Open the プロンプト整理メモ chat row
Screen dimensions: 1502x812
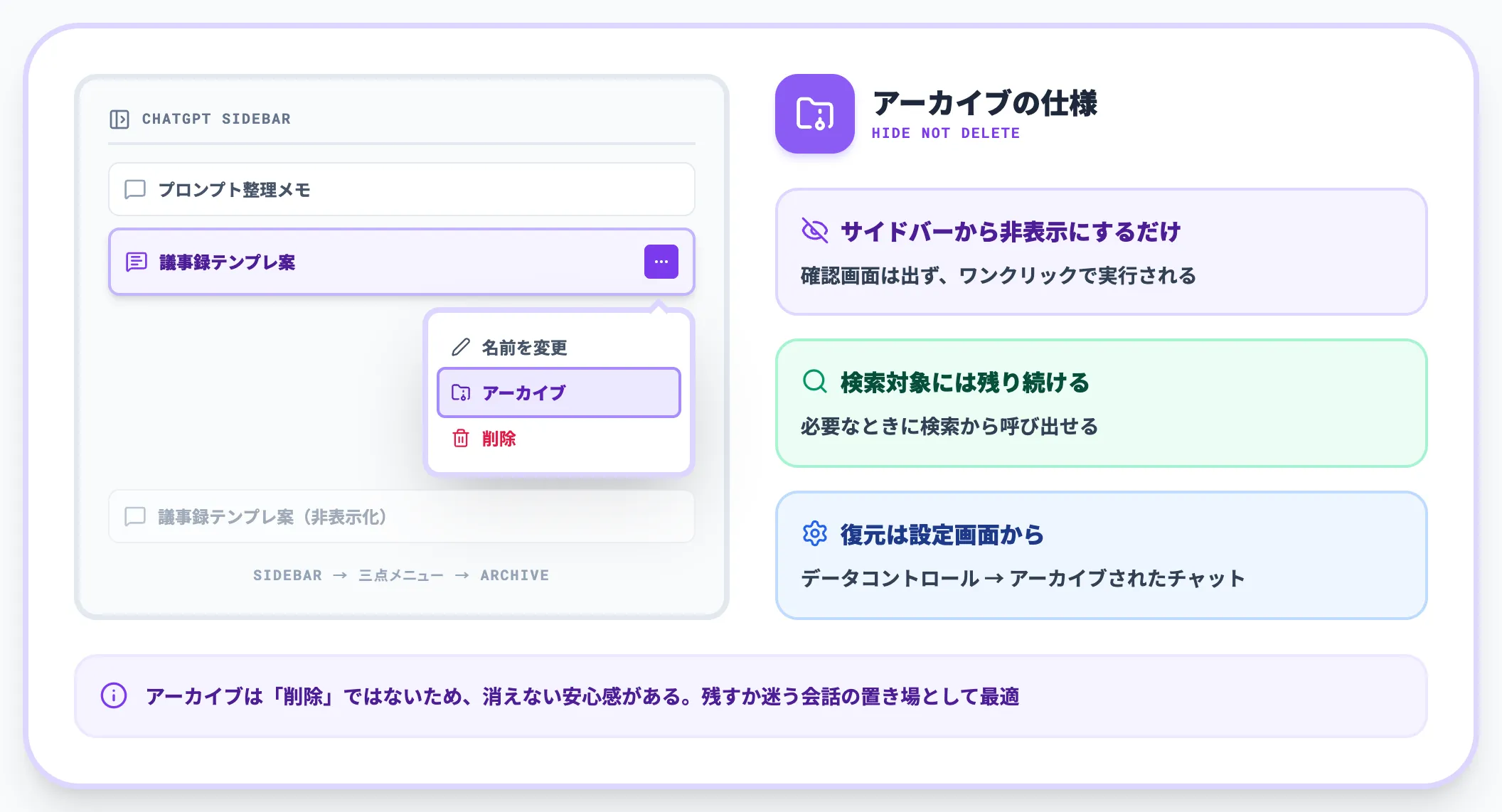[401, 189]
